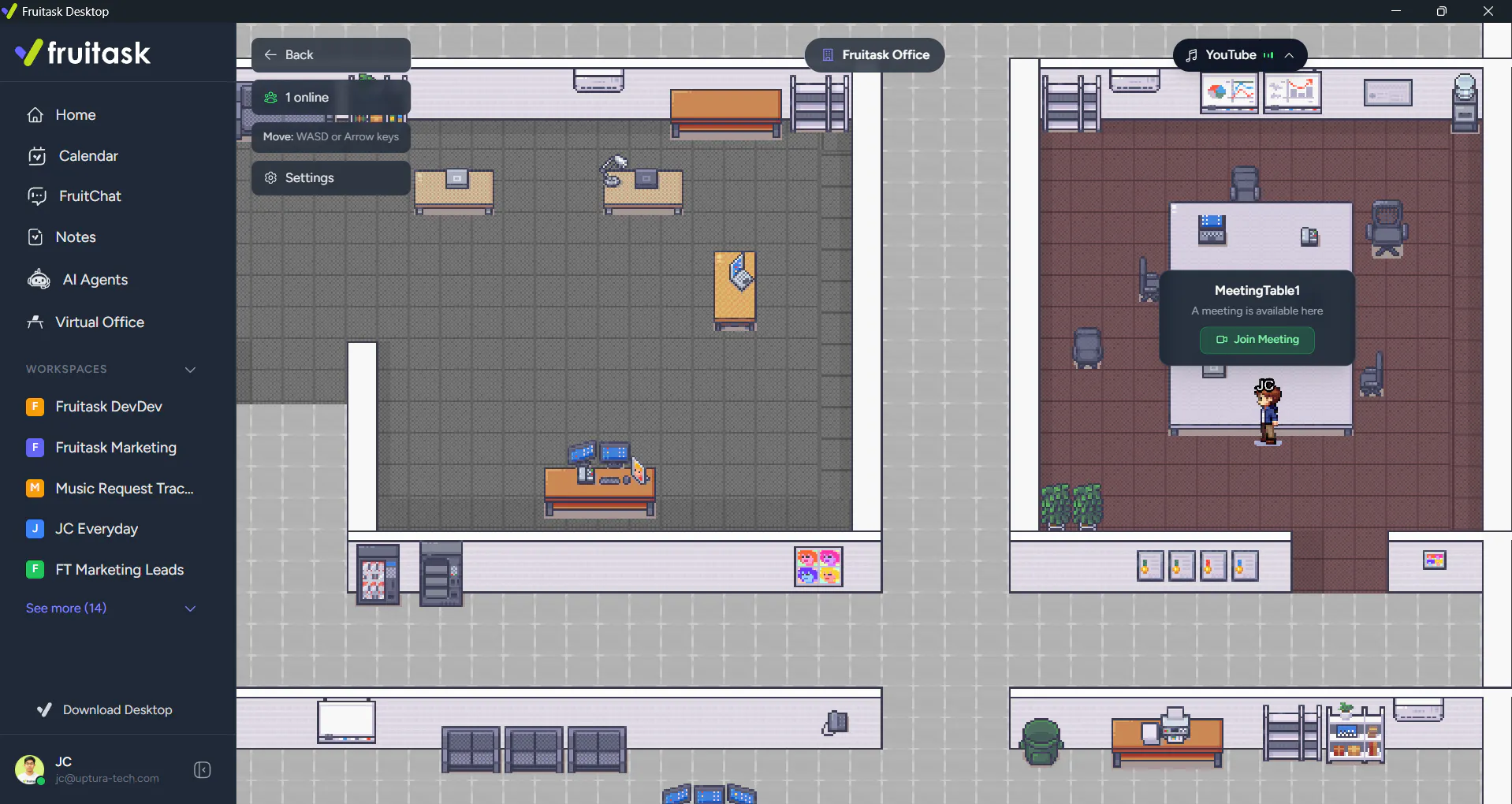Click the Settings gear icon
Image resolution: width=1512 pixels, height=804 pixels.
tap(270, 178)
